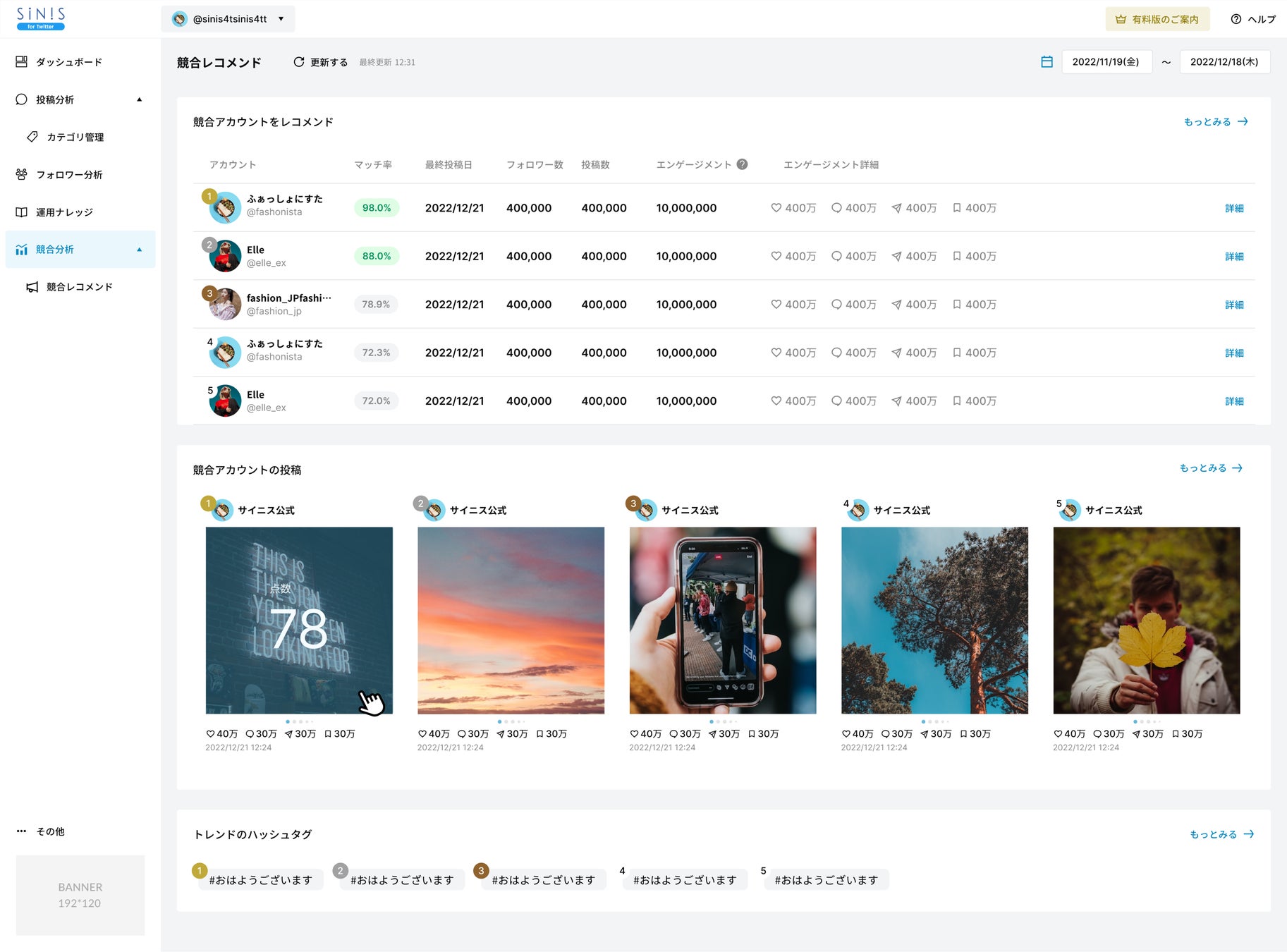Click the 投稿分析 speech bubble icon

point(22,99)
